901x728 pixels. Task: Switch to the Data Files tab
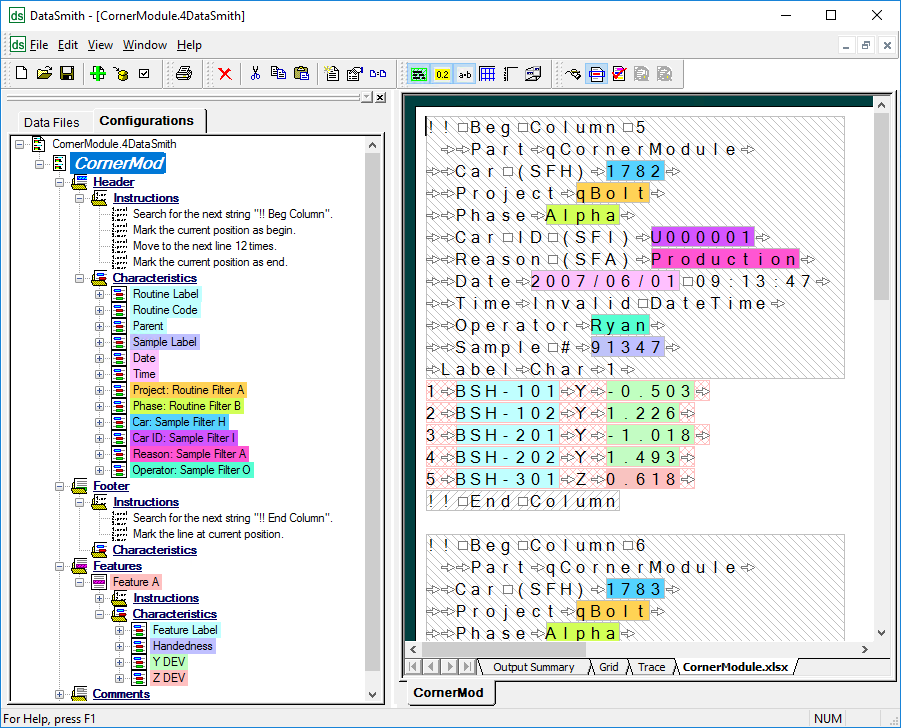click(x=51, y=122)
